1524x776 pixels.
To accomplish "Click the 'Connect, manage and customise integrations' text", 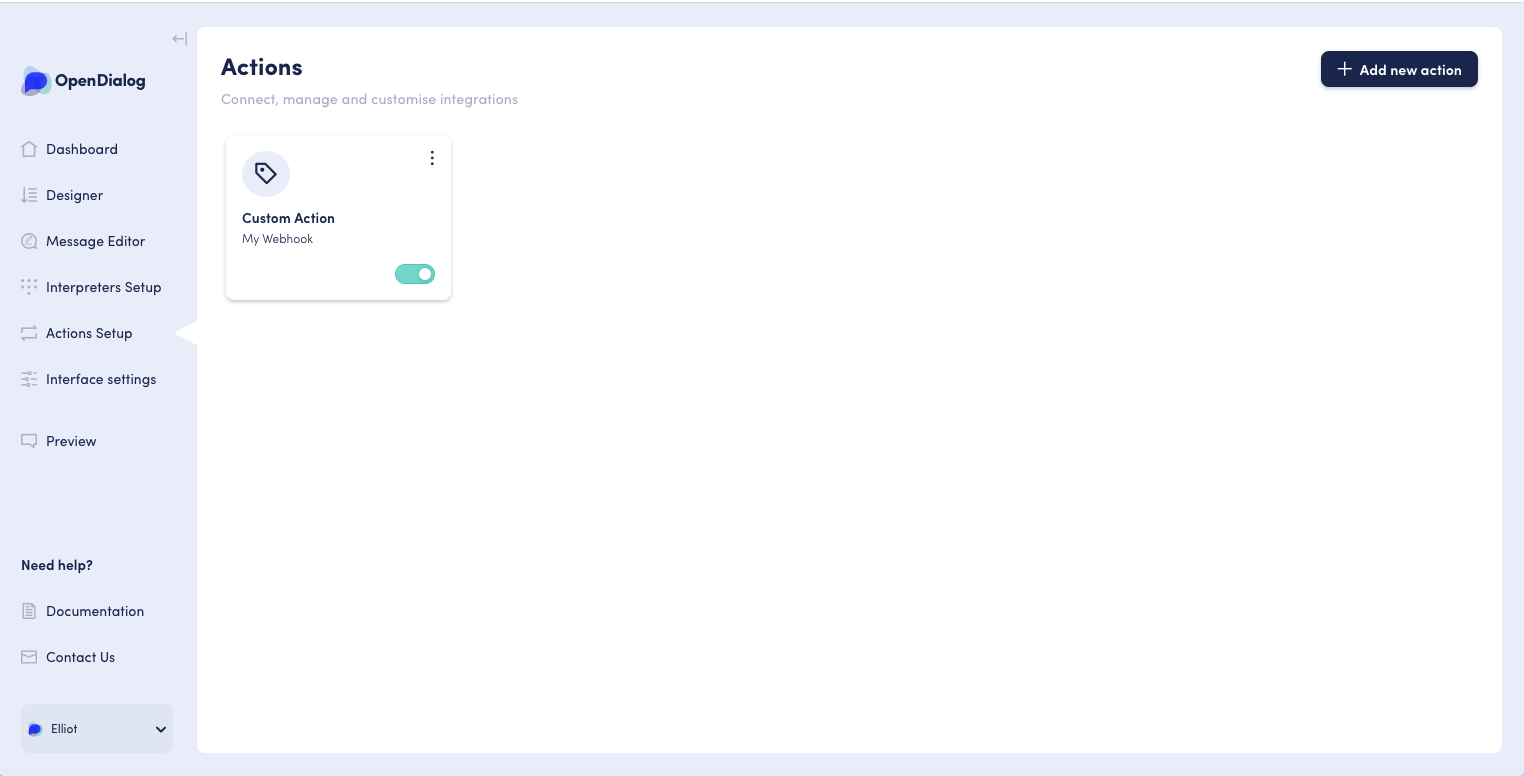I will (x=369, y=99).
